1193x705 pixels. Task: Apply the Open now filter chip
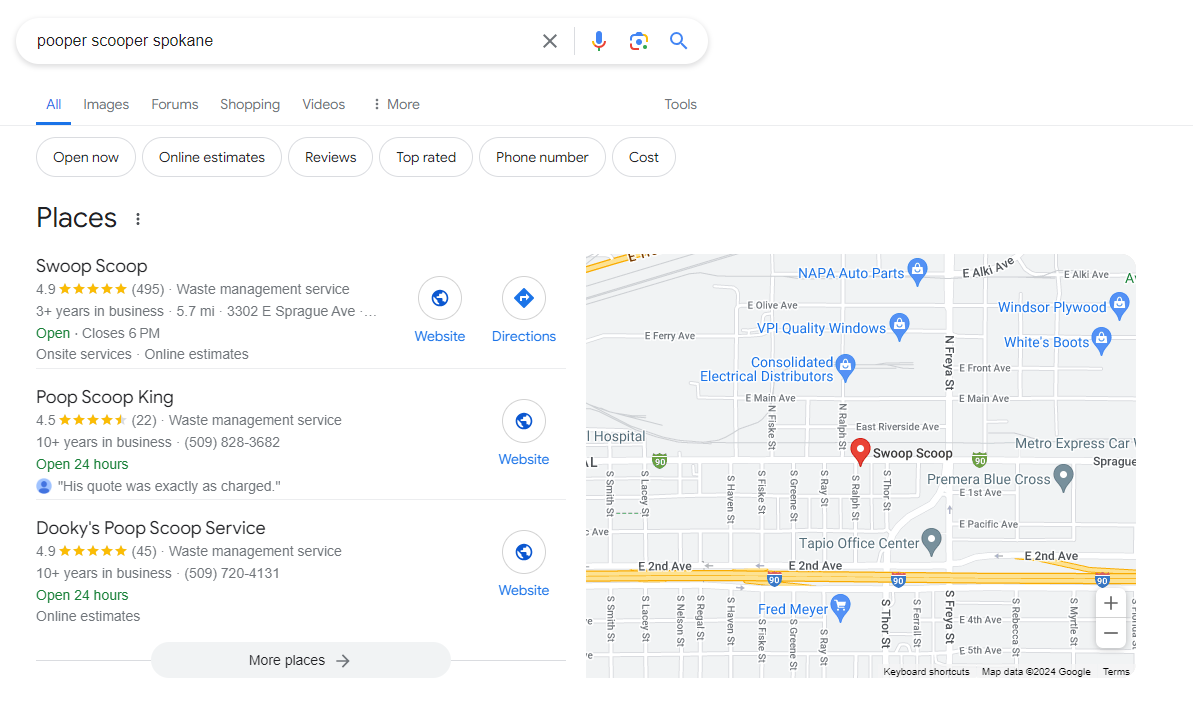86,157
